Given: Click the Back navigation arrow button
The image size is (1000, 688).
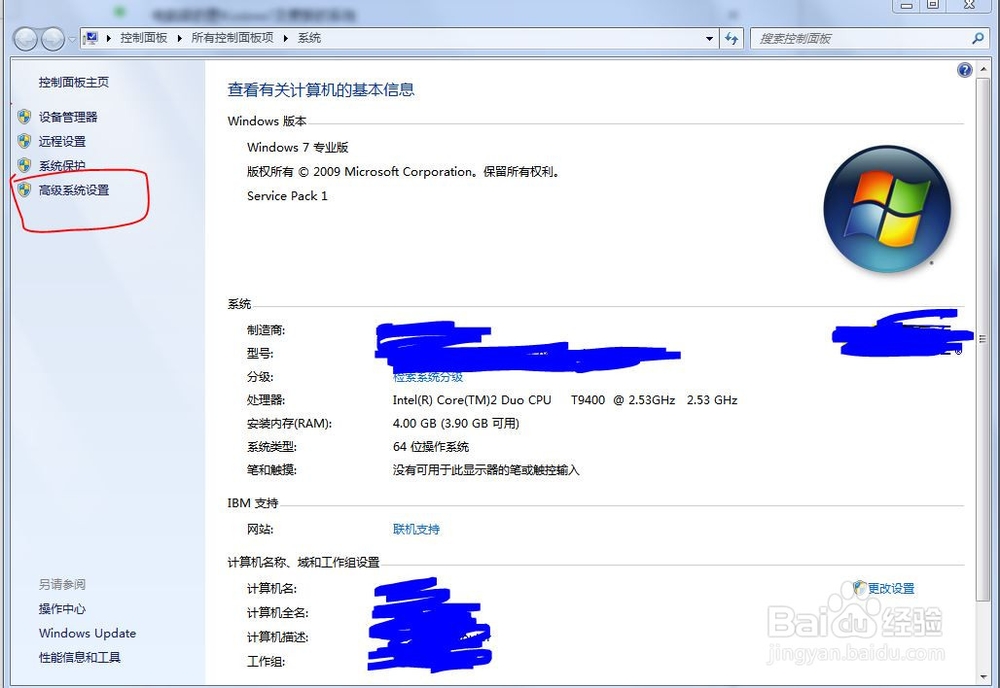Looking at the screenshot, I should point(26,39).
